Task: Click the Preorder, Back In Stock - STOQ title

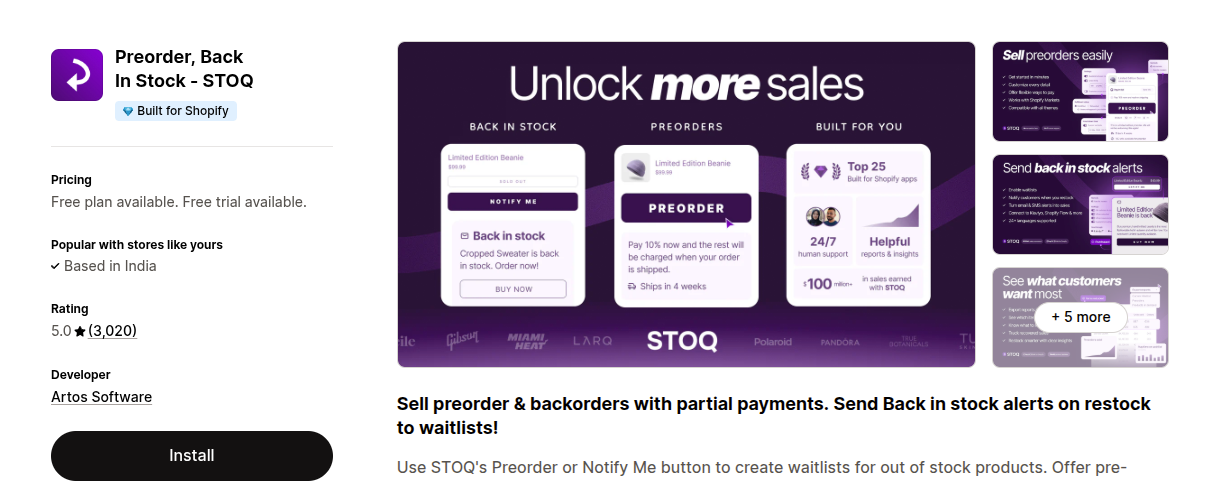Action: pos(184,68)
